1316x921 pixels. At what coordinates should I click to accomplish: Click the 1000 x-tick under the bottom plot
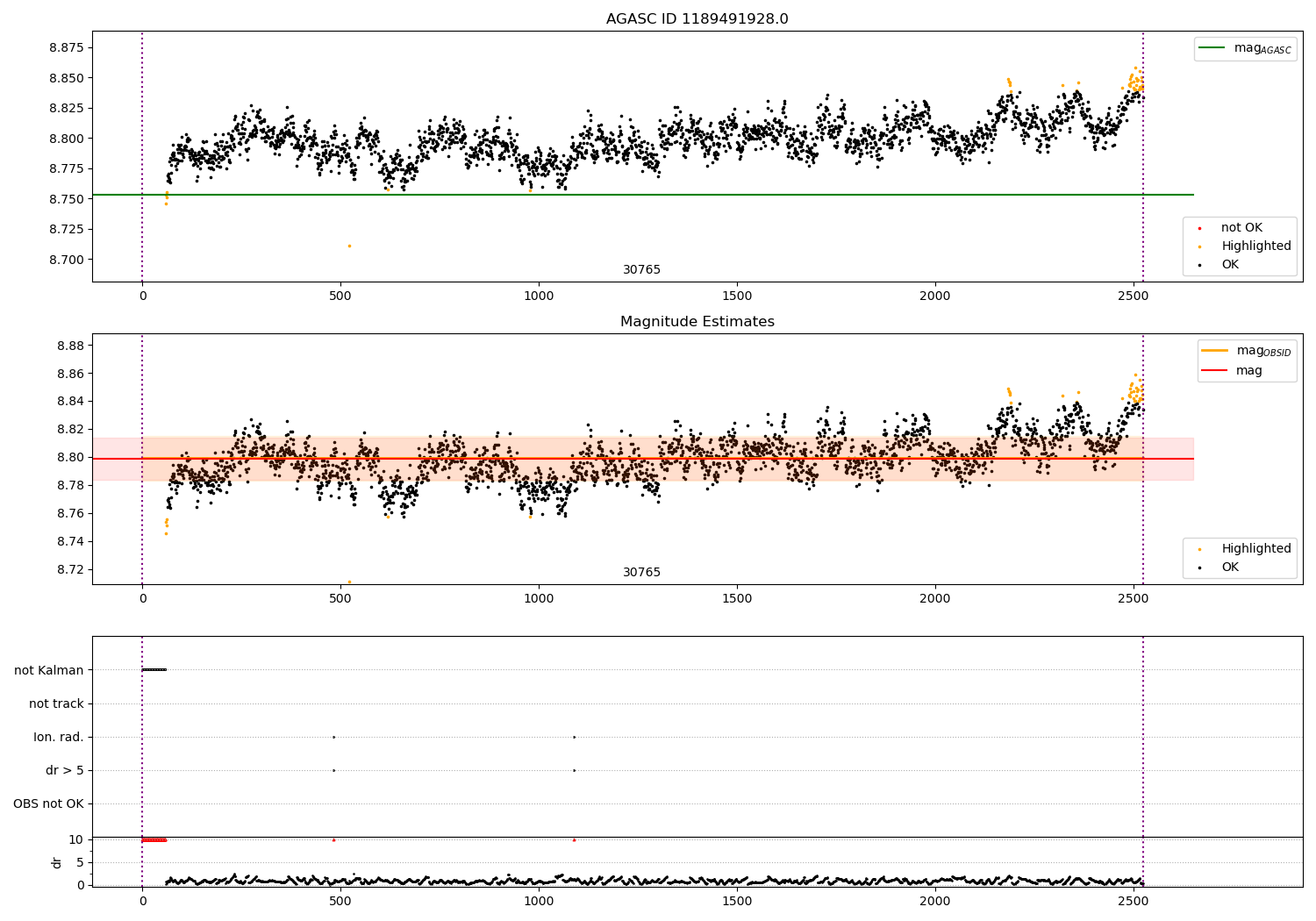coord(539,901)
